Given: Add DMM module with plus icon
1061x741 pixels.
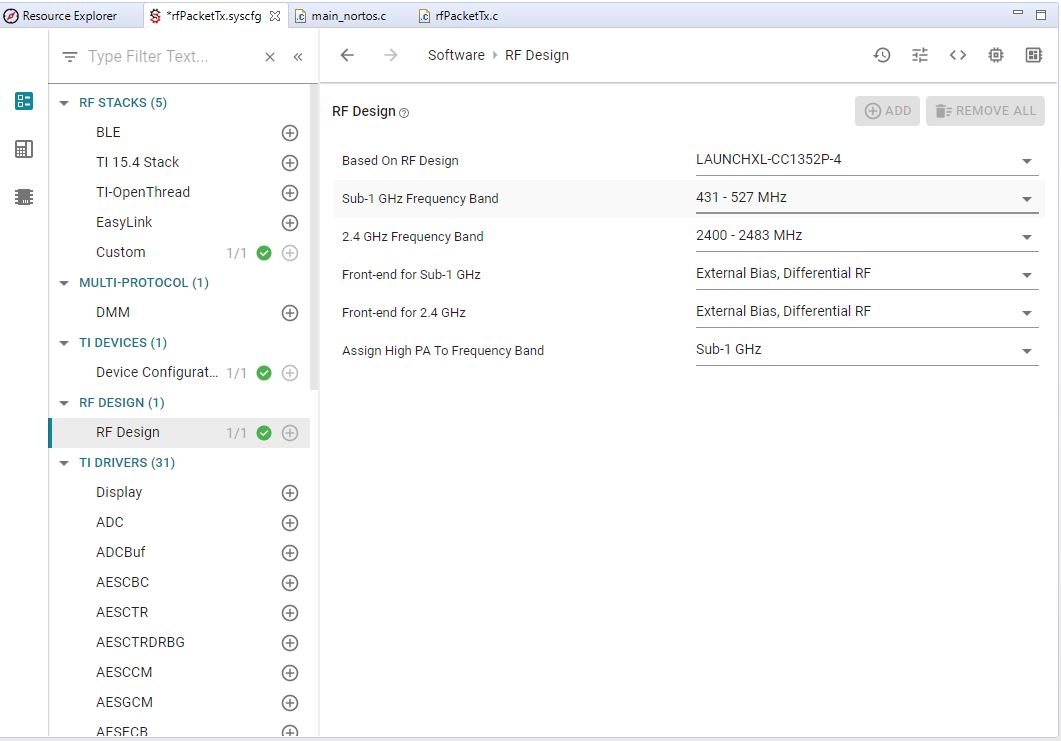Looking at the screenshot, I should click(290, 313).
